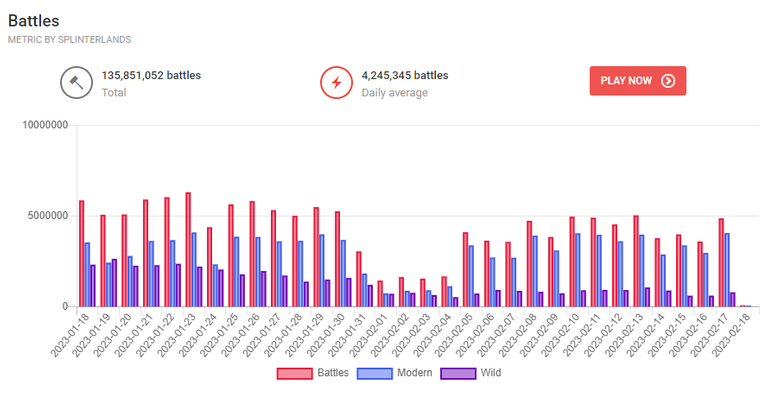Click the 135,851,052 battles total text
This screenshot has width=768, height=393.
151,75
